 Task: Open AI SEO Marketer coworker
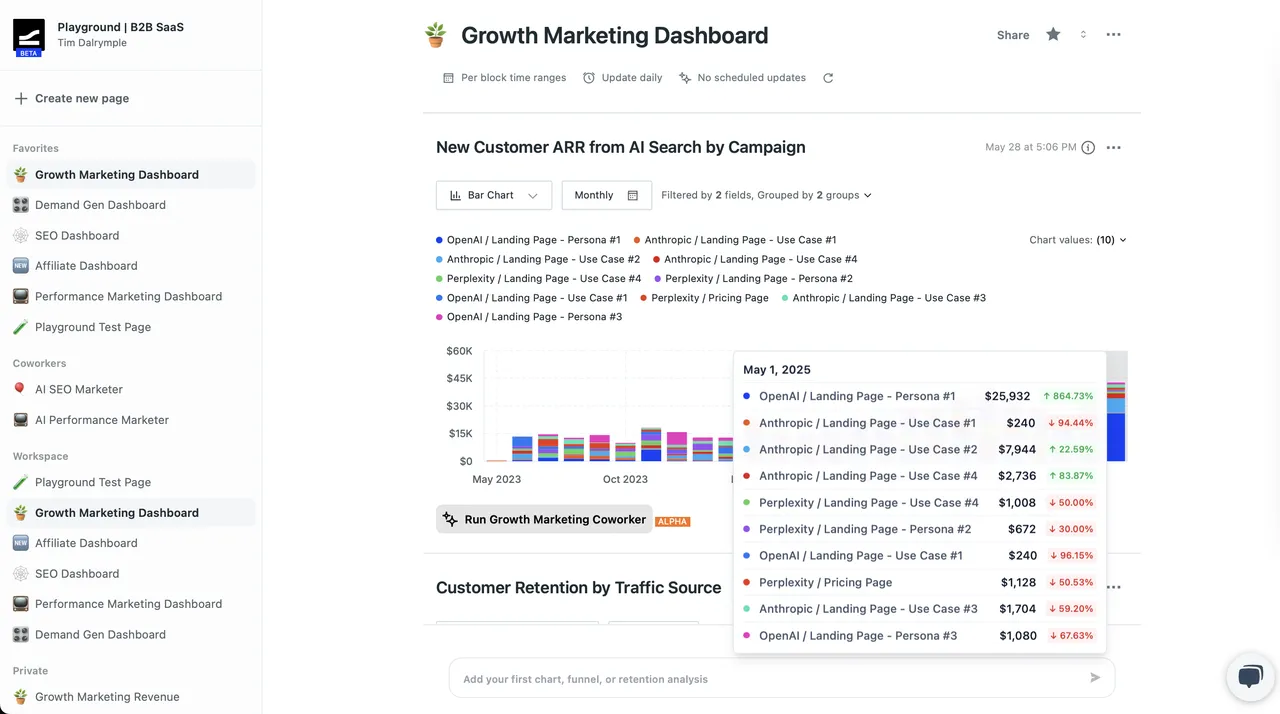coord(79,389)
